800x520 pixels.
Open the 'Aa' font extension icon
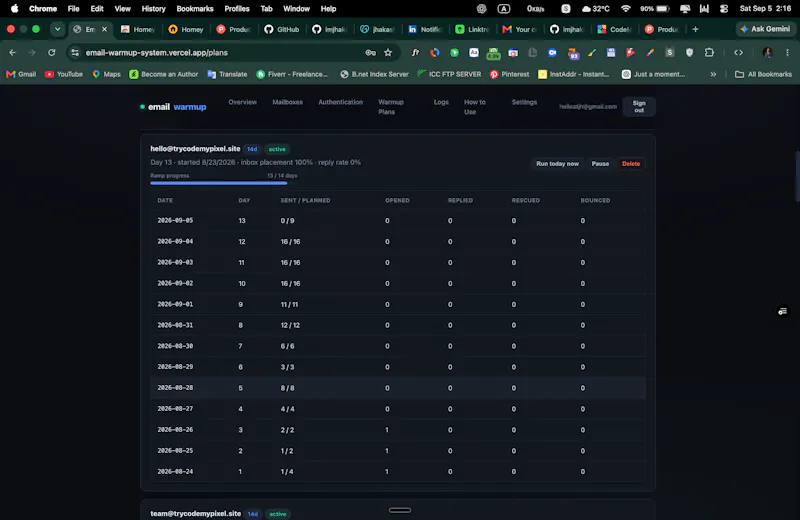pyautogui.click(x=474, y=53)
